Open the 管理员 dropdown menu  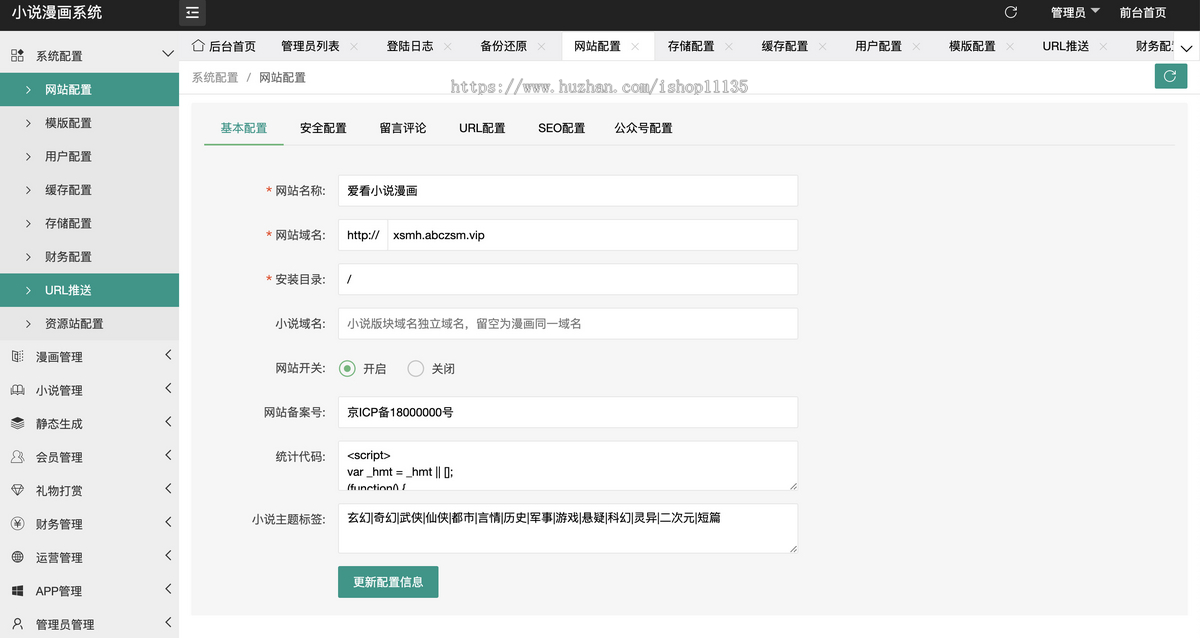[x=1075, y=13]
